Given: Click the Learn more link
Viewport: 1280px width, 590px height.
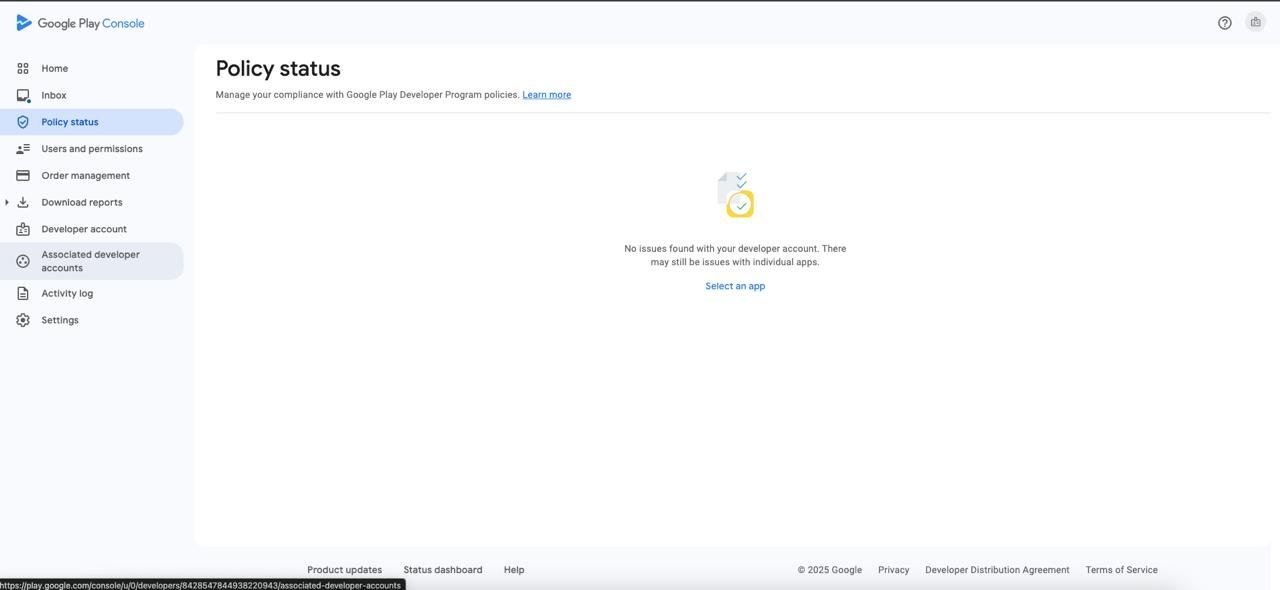Looking at the screenshot, I should [547, 95].
